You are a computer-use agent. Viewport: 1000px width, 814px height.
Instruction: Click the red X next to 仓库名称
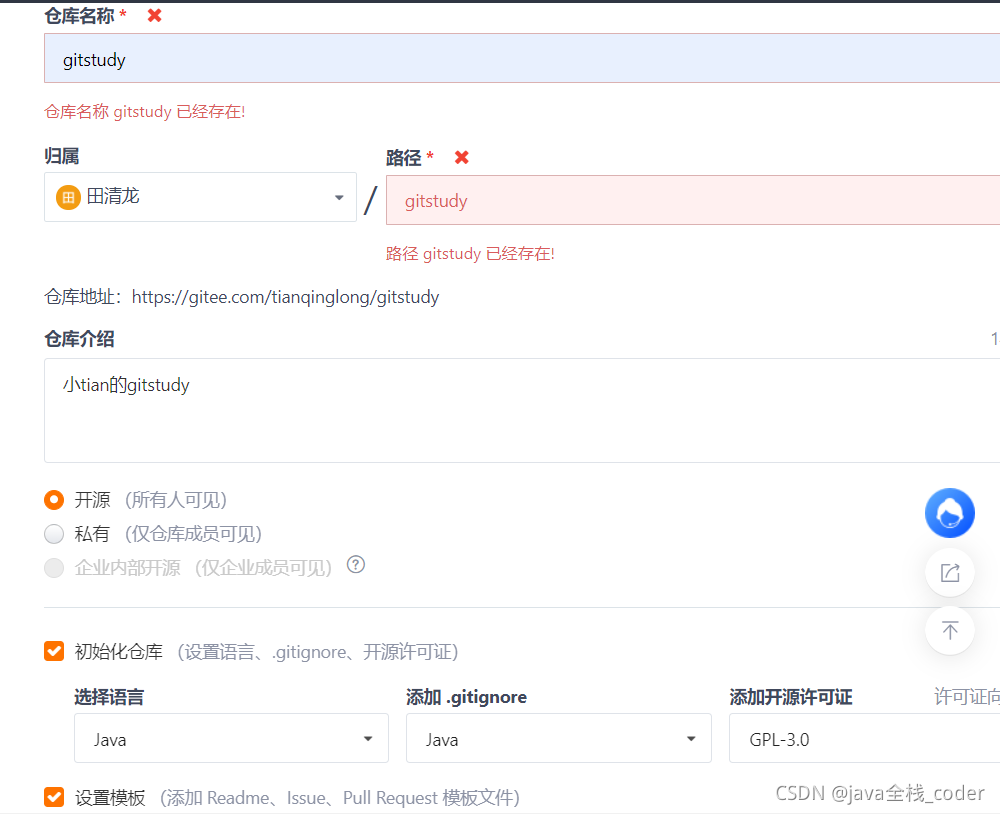pos(154,15)
